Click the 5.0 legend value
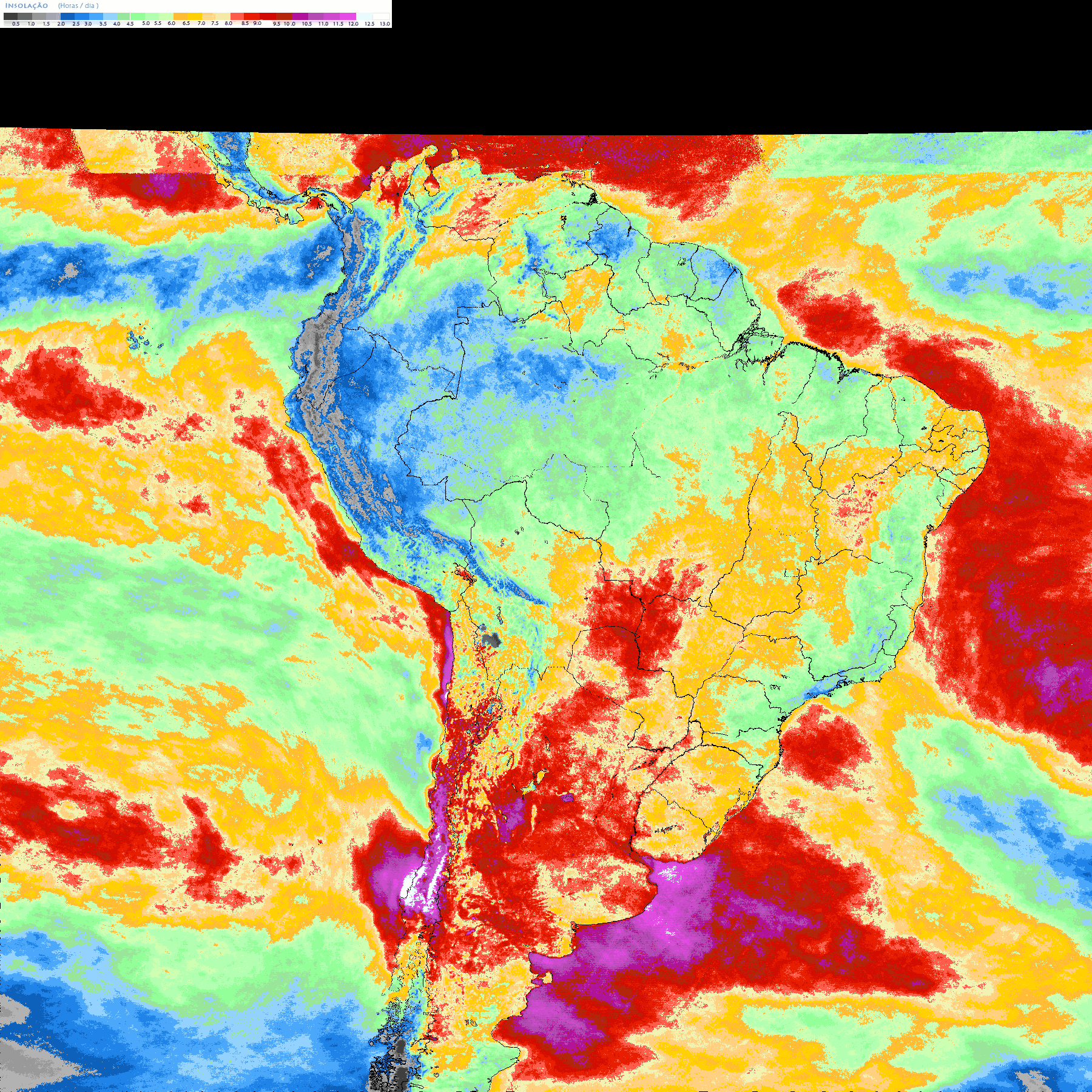Image resolution: width=1092 pixels, height=1092 pixels. pyautogui.click(x=146, y=23)
